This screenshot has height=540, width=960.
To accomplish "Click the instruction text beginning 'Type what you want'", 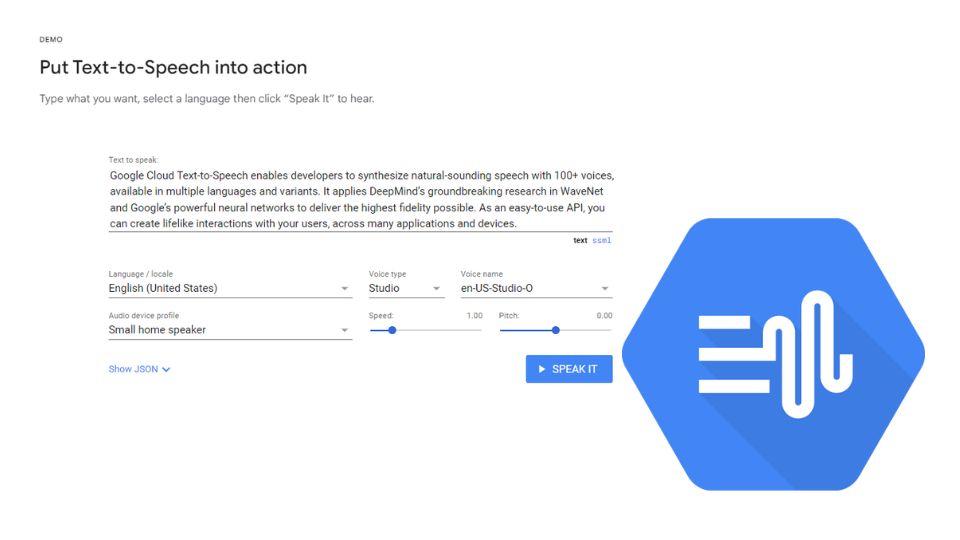I will coord(207,99).
